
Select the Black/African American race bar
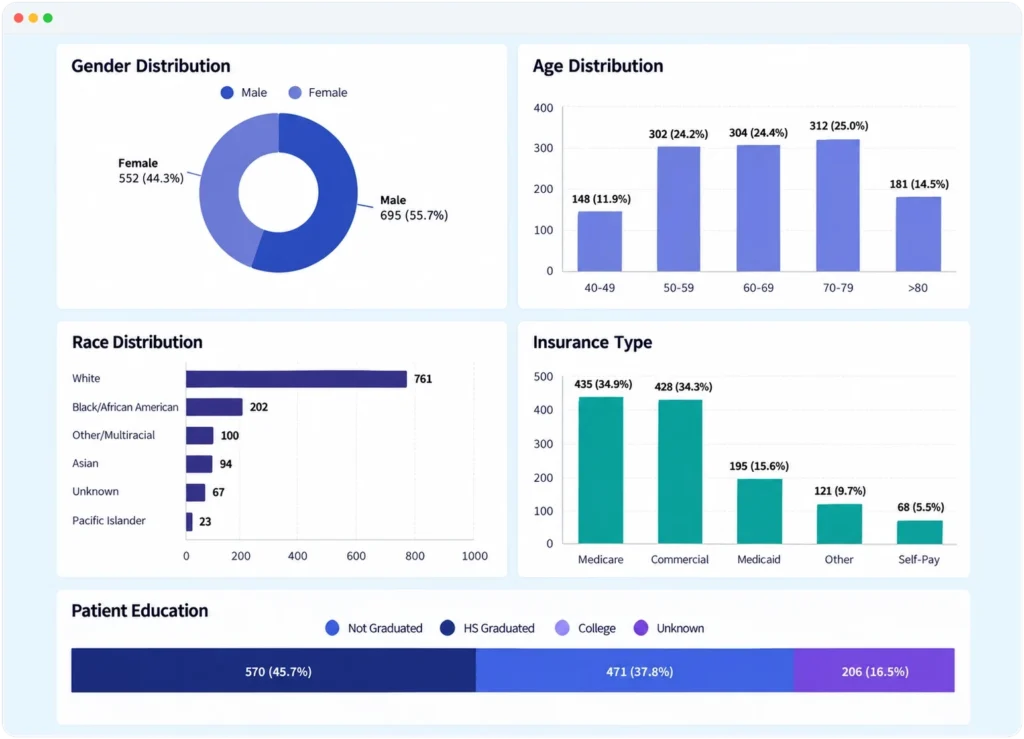(x=214, y=407)
